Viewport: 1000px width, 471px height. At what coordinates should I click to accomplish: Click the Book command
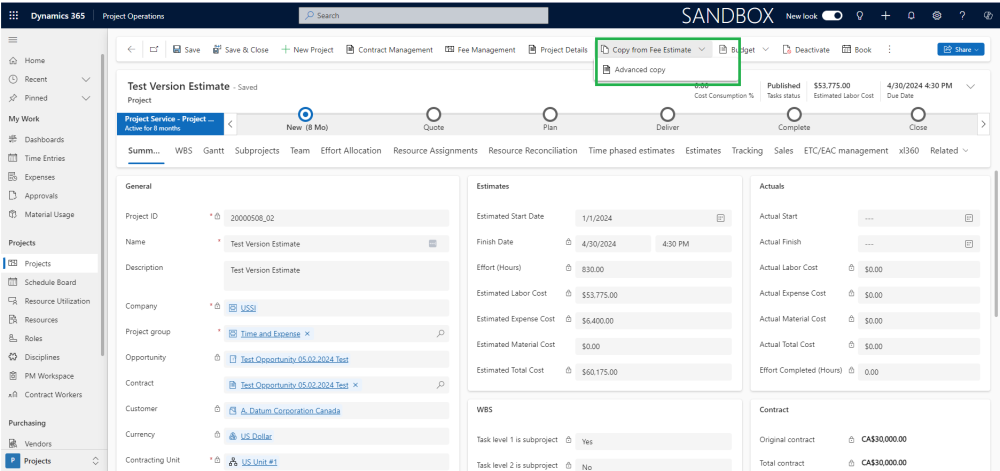(x=857, y=50)
